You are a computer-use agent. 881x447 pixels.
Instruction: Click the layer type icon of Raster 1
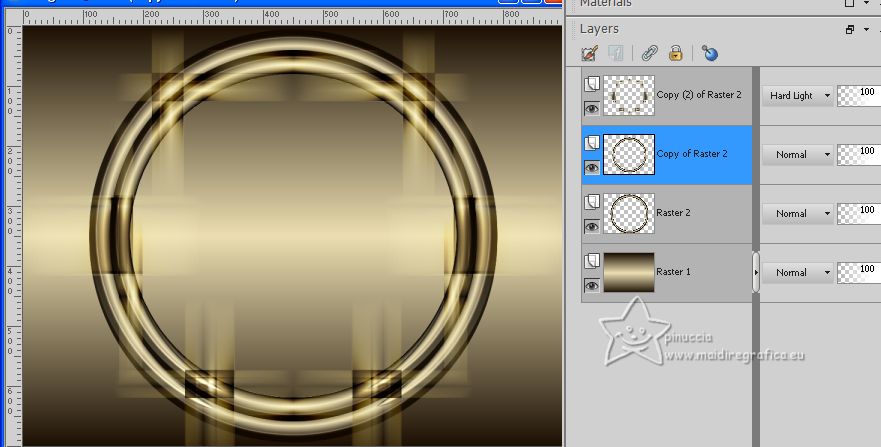[592, 261]
